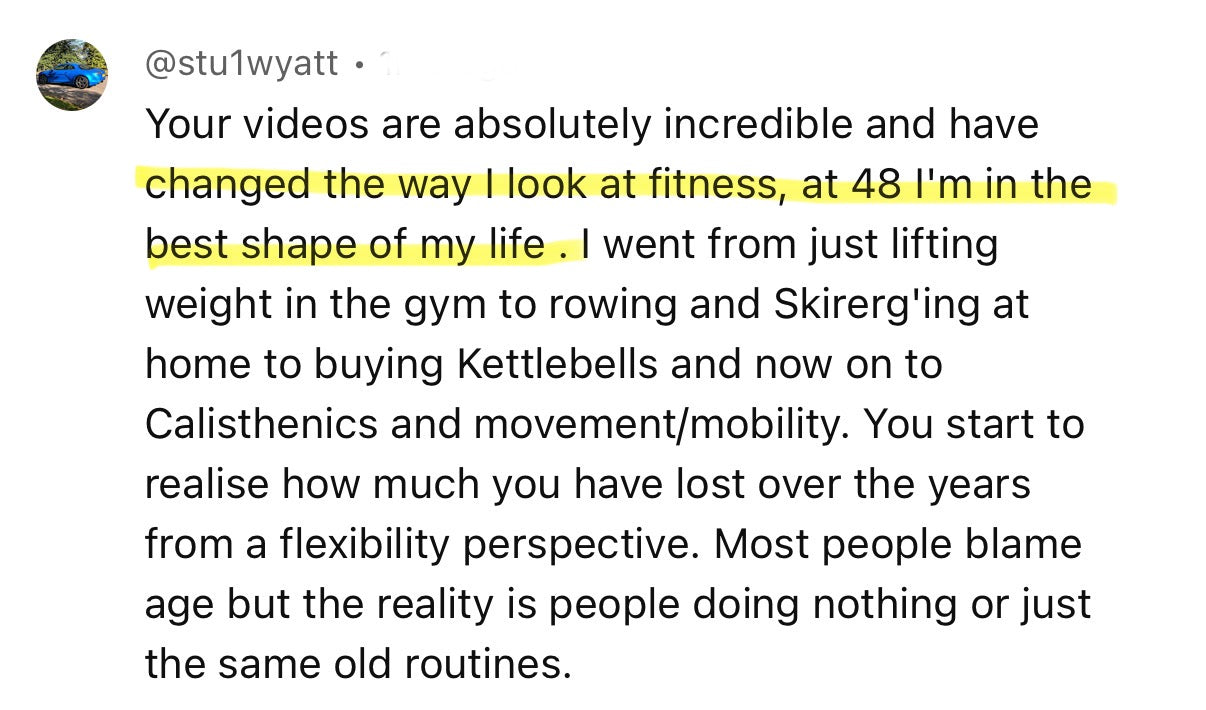Open the commenter's blue car avatar

pos(71,74)
